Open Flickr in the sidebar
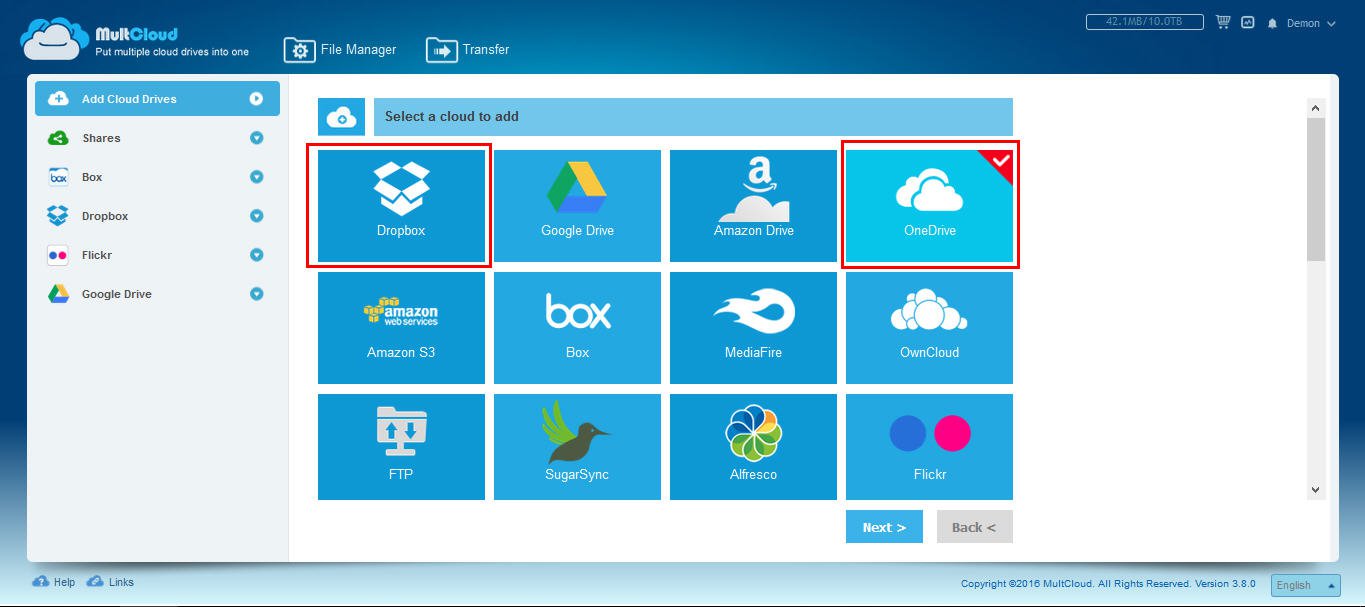 (157, 255)
